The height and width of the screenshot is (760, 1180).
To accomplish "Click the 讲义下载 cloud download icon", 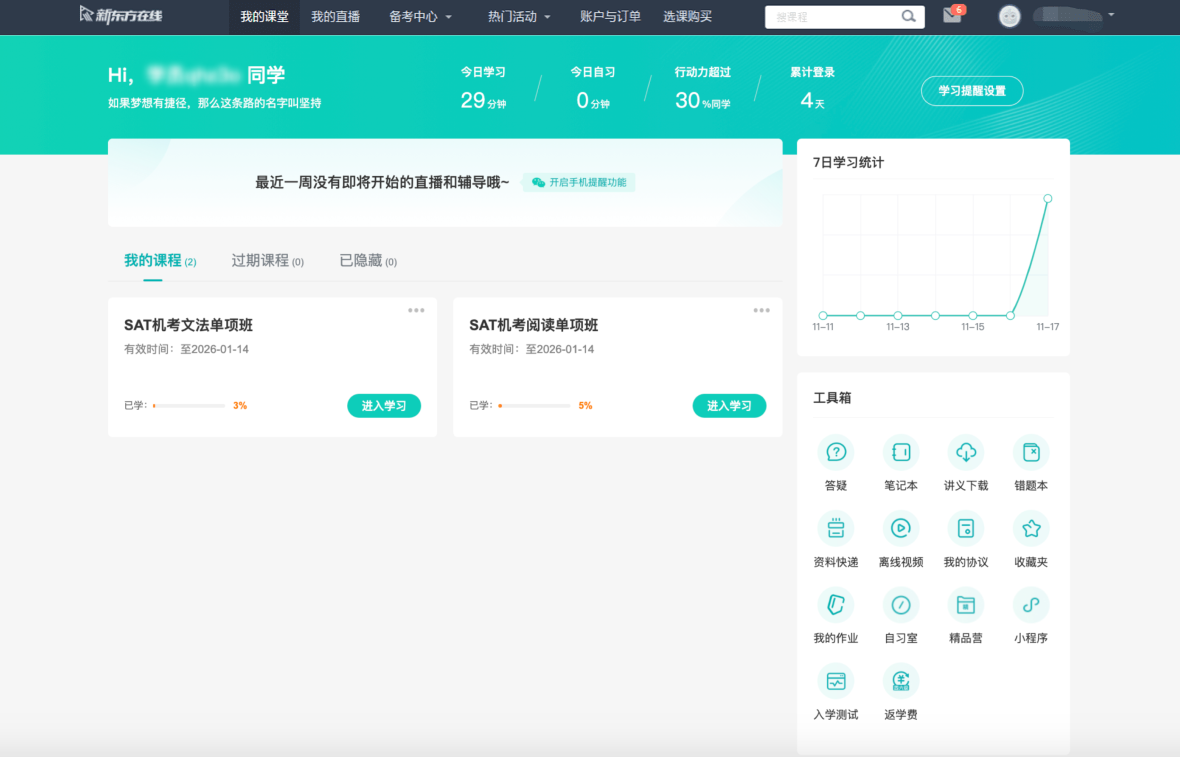I will 966,453.
